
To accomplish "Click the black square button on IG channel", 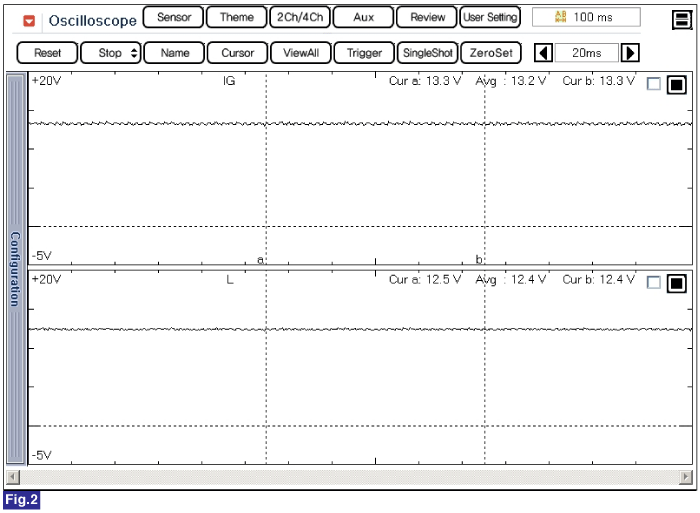I will point(676,84).
